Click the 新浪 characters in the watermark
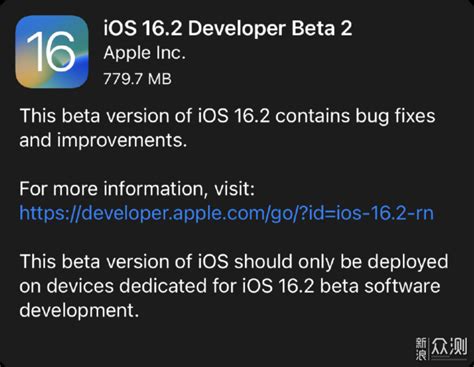The height and width of the screenshot is (367, 474). 421,349
